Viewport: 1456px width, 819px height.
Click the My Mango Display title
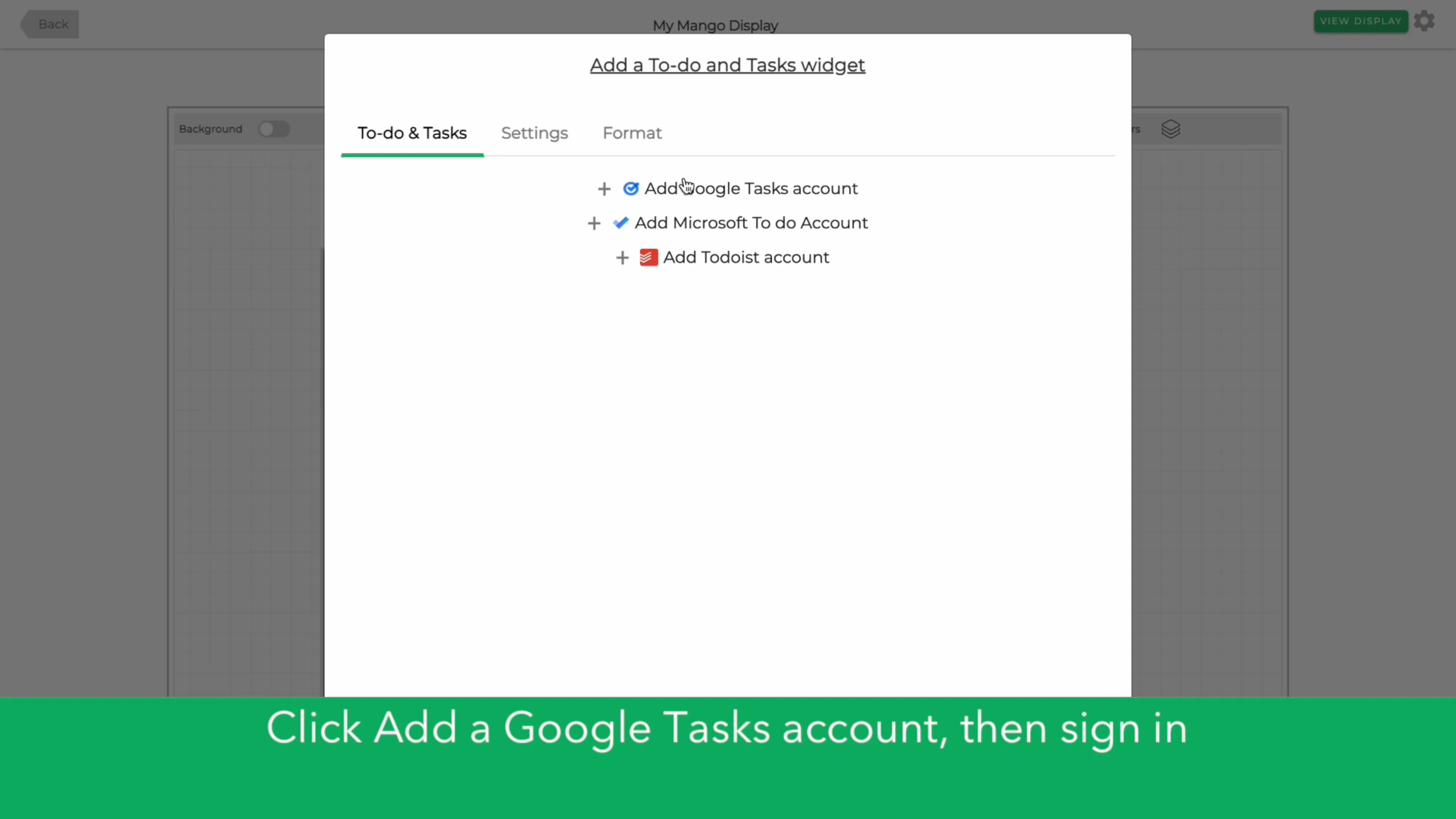(x=715, y=26)
